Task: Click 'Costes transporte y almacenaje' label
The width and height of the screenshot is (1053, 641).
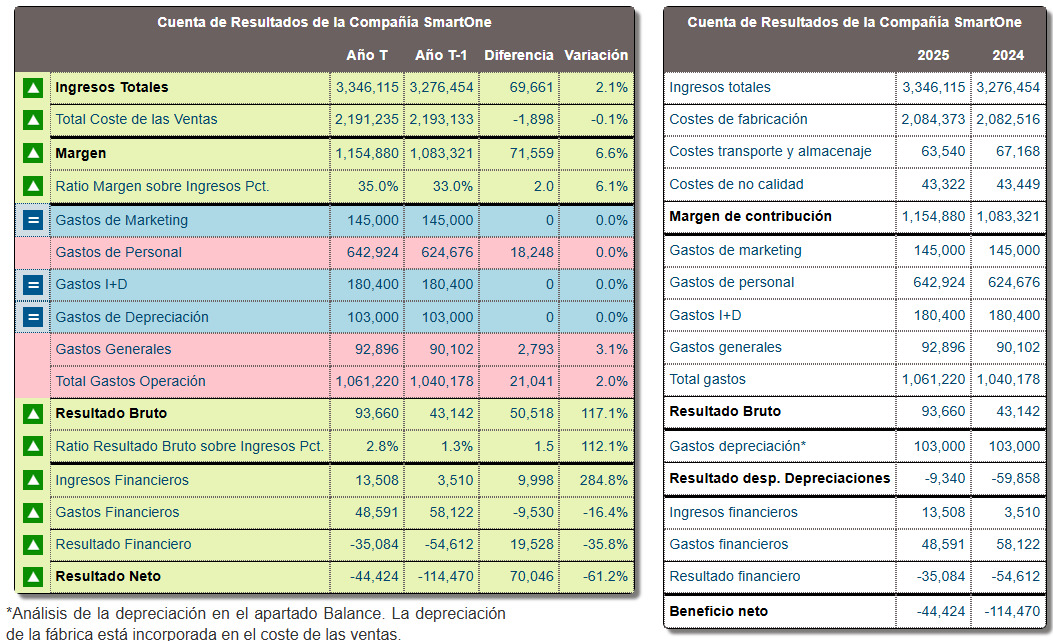Action: point(770,152)
